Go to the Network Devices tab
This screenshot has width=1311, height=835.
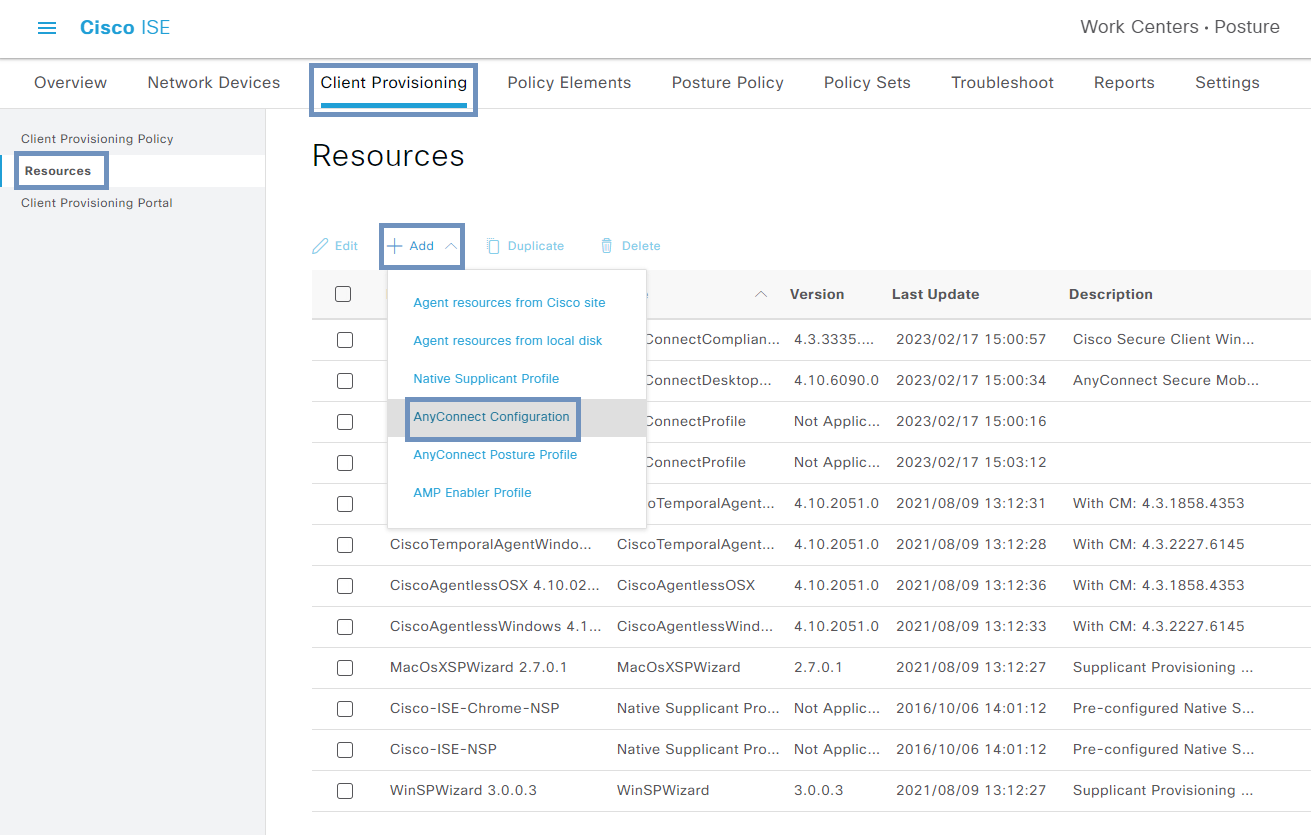(214, 83)
